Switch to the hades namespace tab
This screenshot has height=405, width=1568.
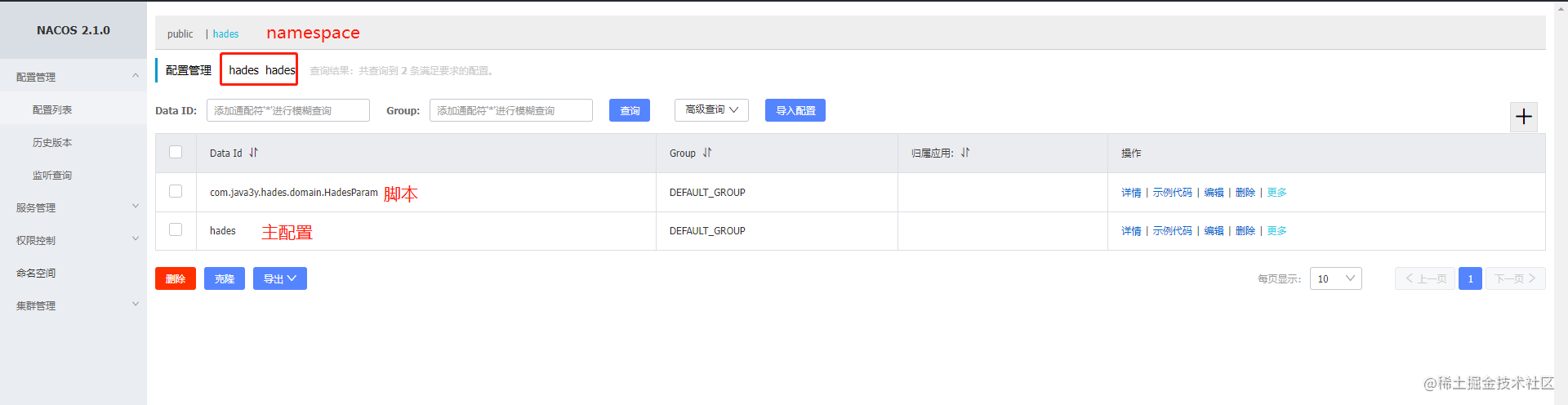(x=225, y=33)
